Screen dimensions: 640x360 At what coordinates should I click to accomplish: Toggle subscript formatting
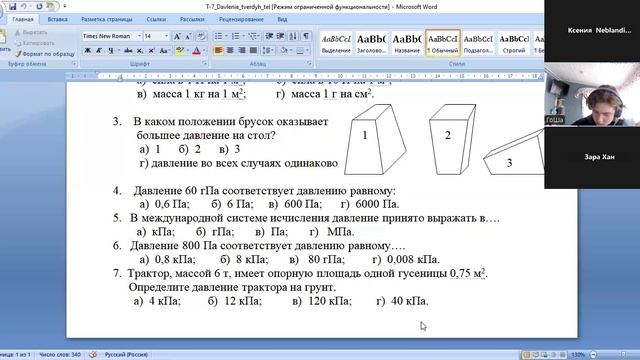click(x=140, y=51)
